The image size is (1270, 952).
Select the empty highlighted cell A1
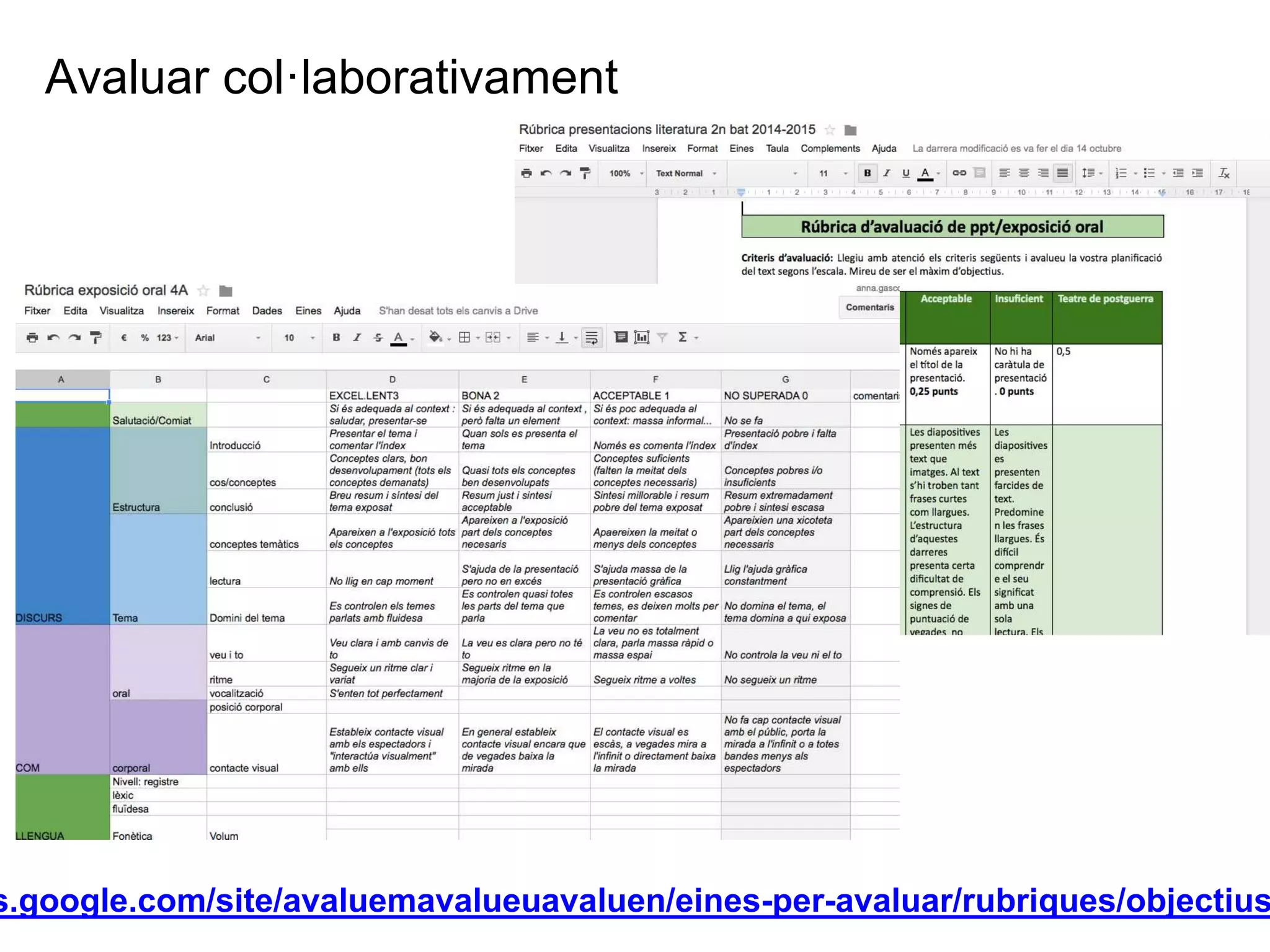click(x=62, y=395)
